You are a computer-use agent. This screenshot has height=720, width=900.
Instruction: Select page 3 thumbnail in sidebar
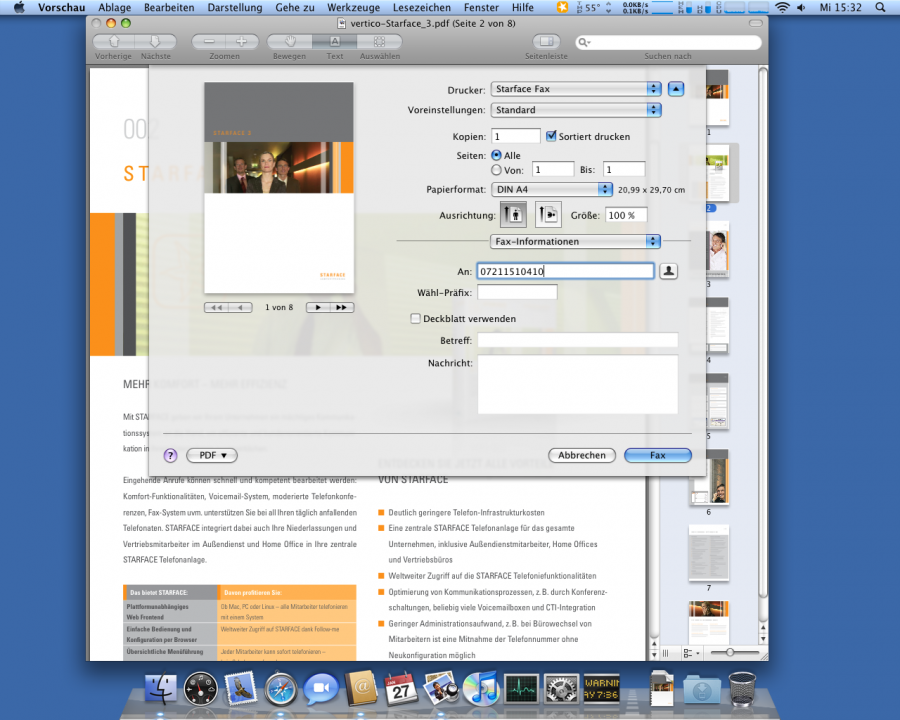(x=716, y=251)
